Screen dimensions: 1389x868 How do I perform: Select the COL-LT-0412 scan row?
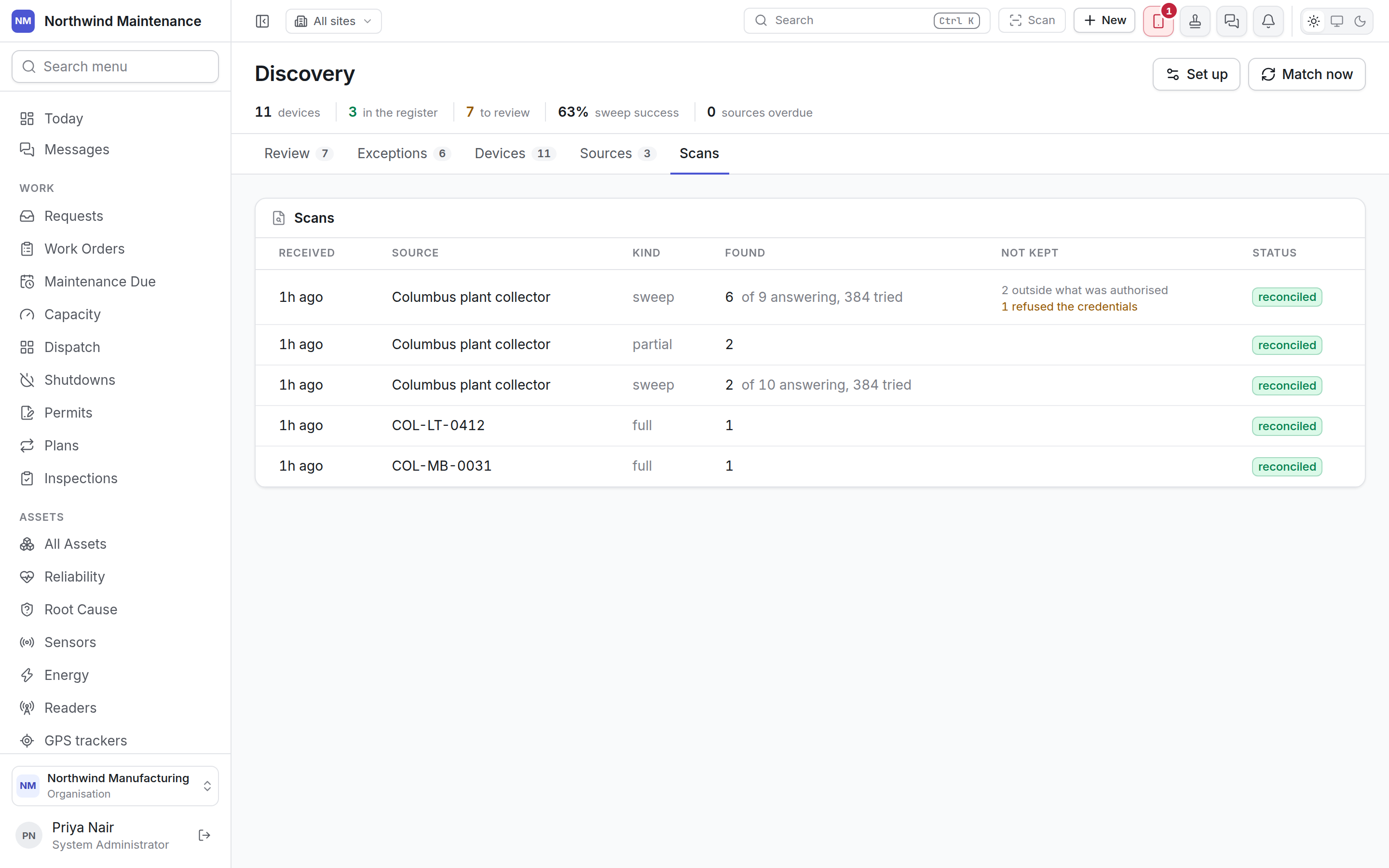[810, 425]
